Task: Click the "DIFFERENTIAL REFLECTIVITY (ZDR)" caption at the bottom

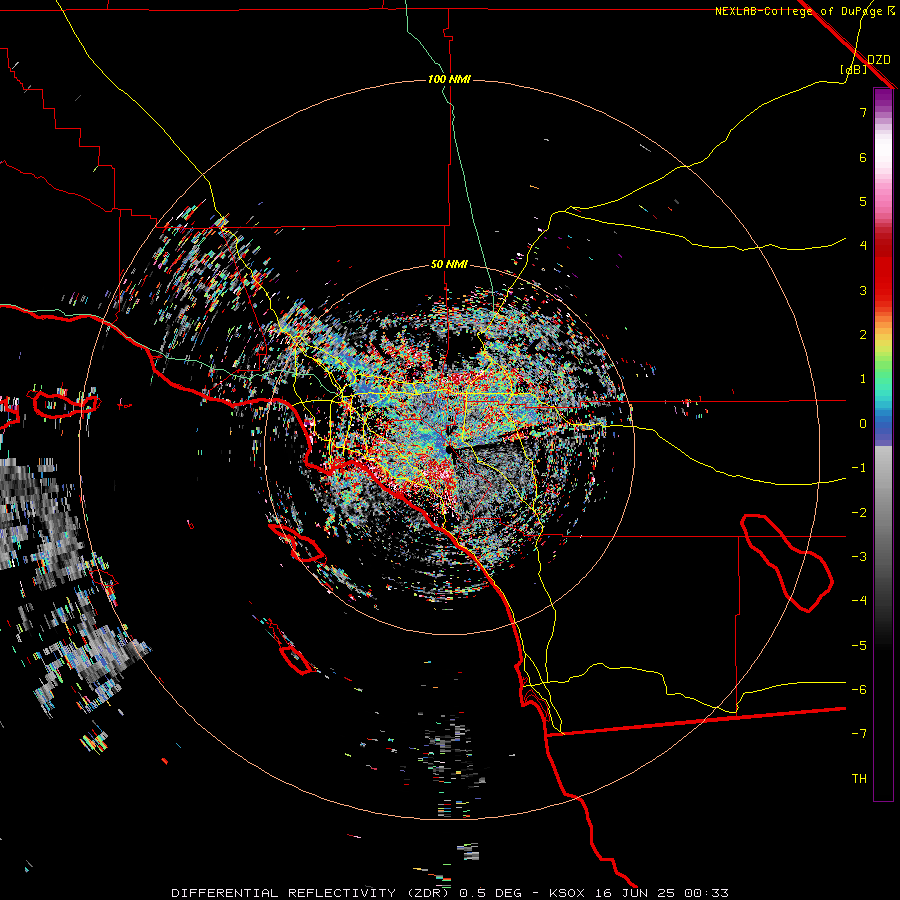Action: (x=311, y=893)
